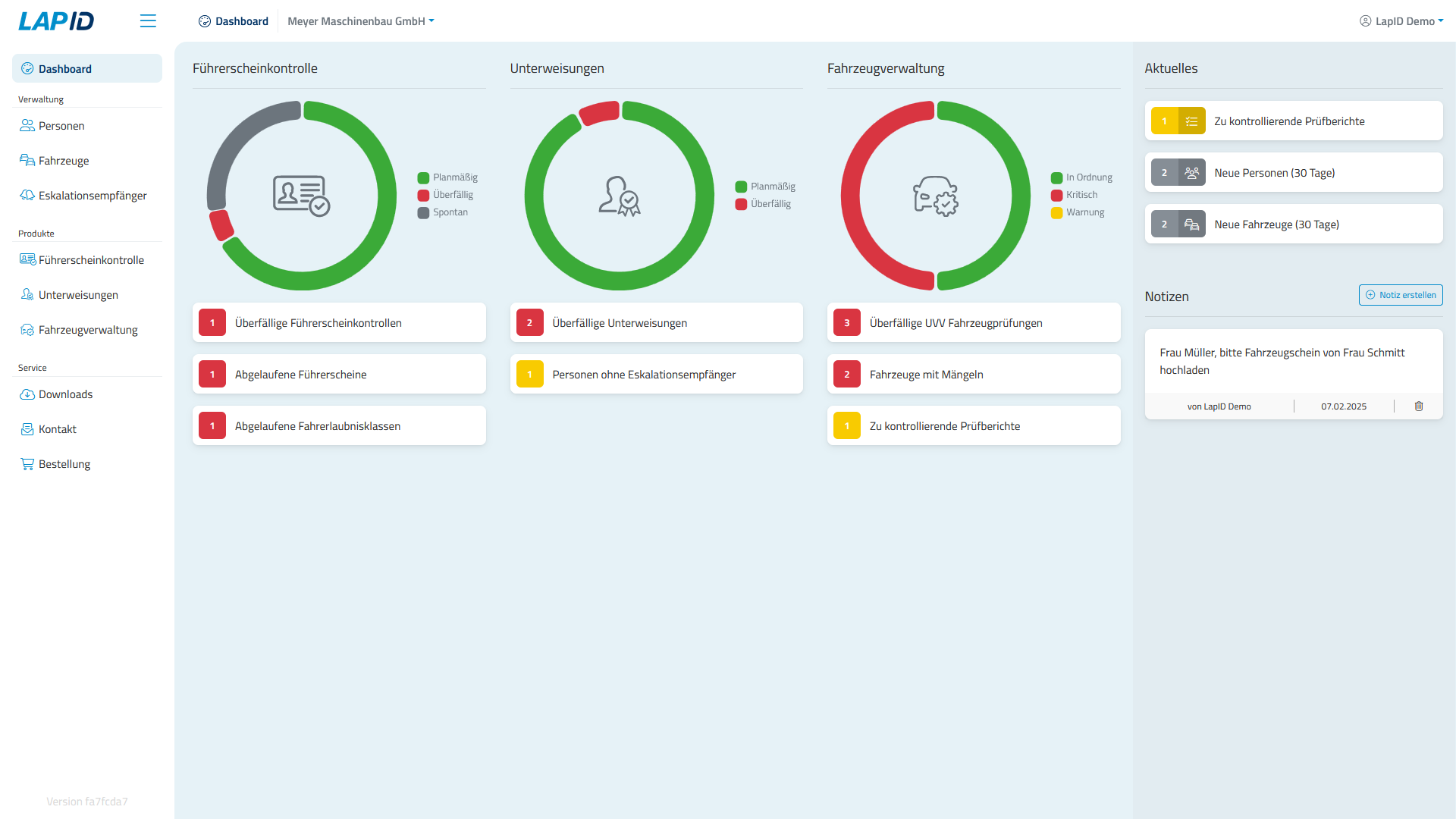Open Fahrzeuge mit Mängeln overview
1456x819 pixels.
[973, 374]
